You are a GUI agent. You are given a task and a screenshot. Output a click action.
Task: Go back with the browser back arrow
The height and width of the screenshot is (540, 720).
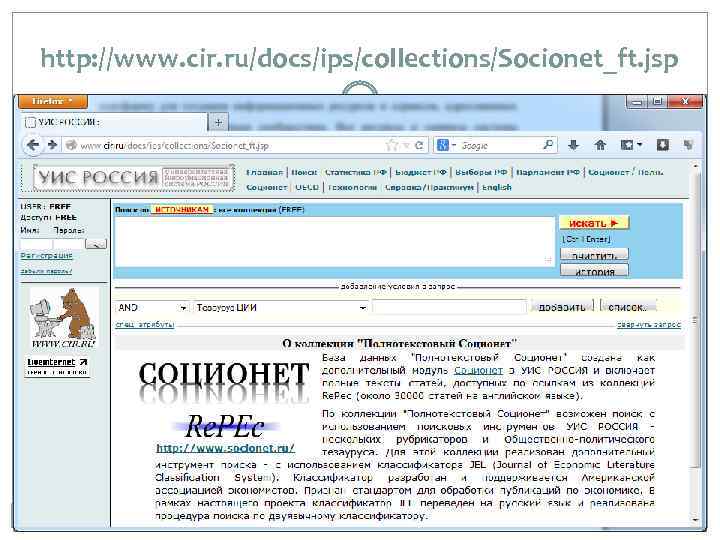click(33, 145)
